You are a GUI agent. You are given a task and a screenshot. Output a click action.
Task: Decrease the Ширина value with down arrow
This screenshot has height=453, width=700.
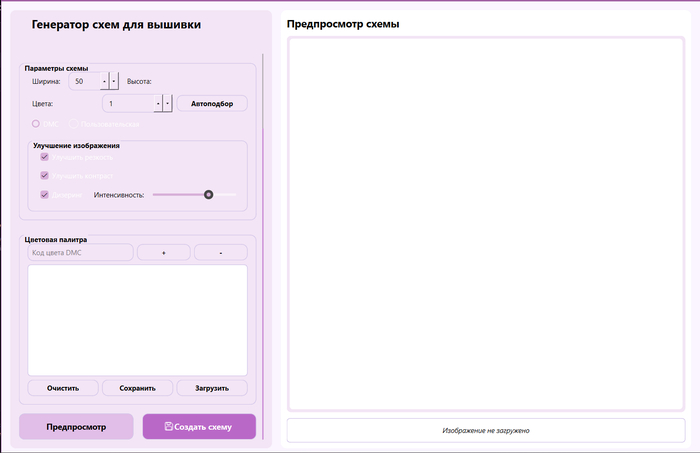(x=114, y=81)
